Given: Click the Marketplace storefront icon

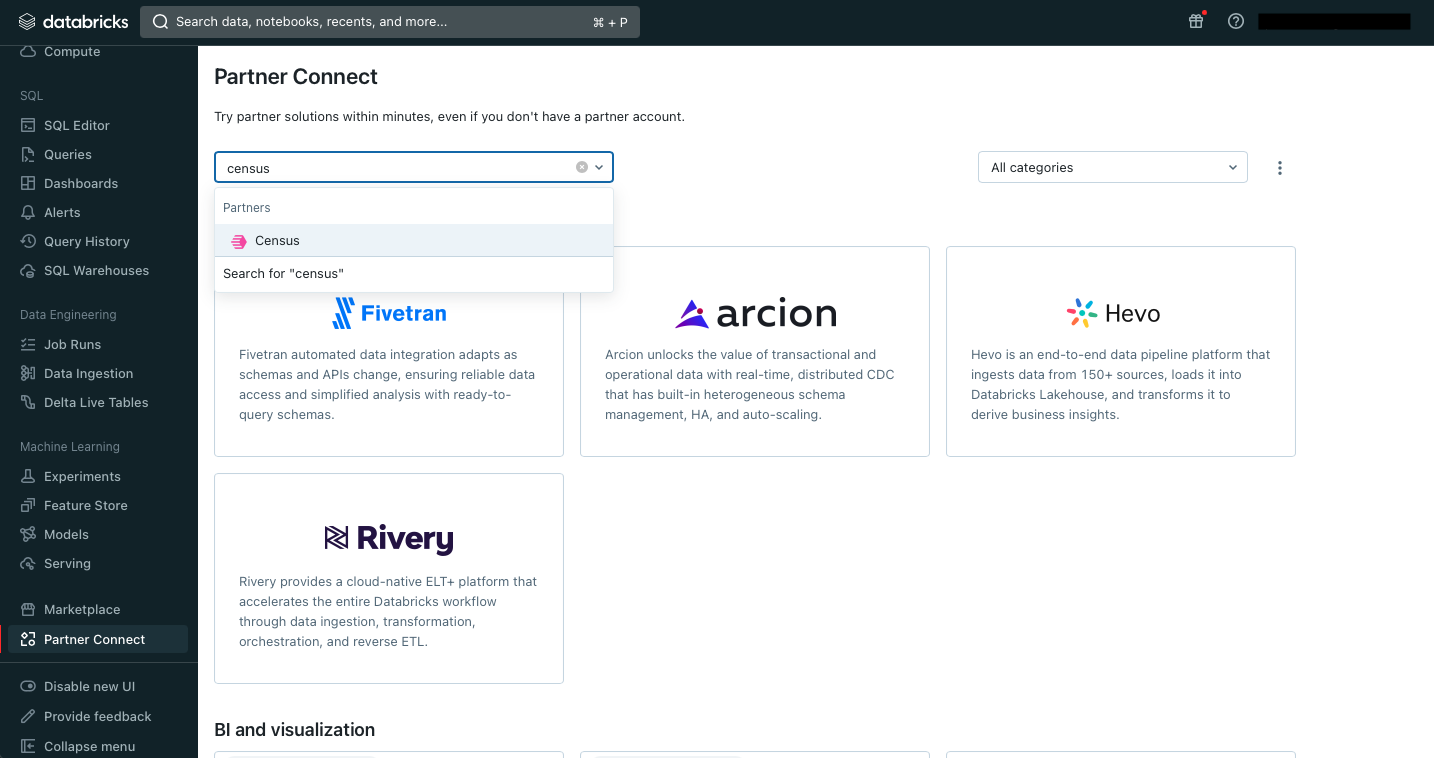Looking at the screenshot, I should coord(28,609).
